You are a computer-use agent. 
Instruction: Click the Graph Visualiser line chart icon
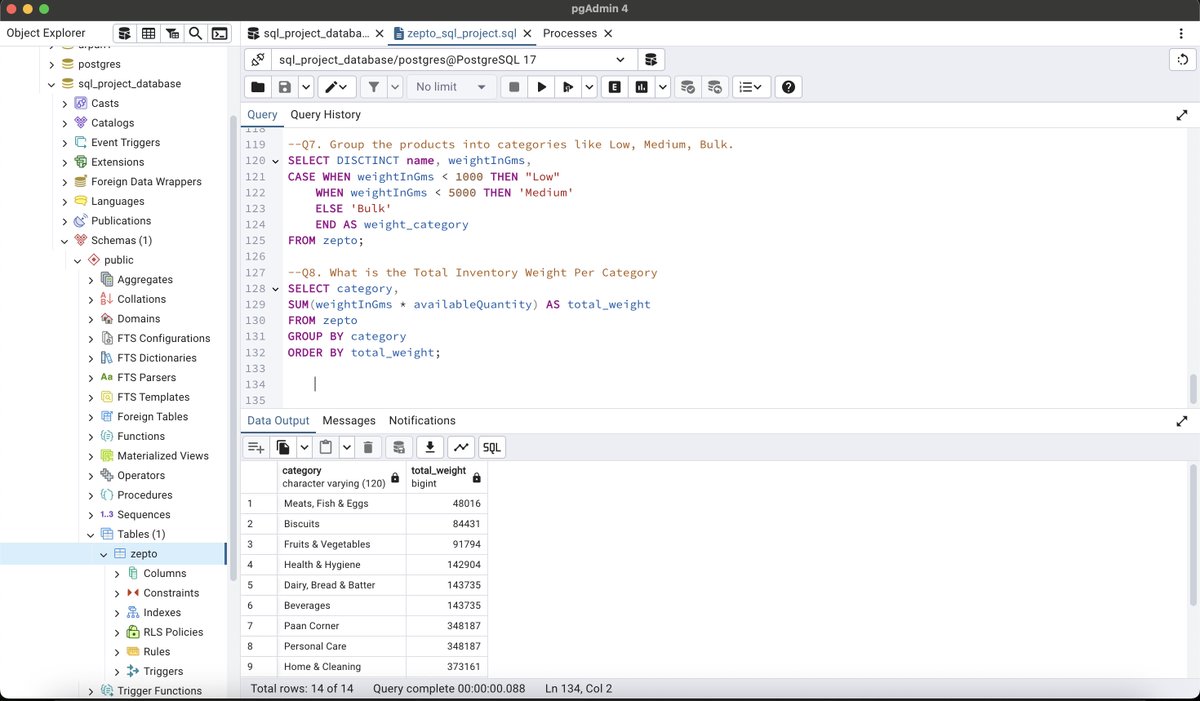[460, 447]
